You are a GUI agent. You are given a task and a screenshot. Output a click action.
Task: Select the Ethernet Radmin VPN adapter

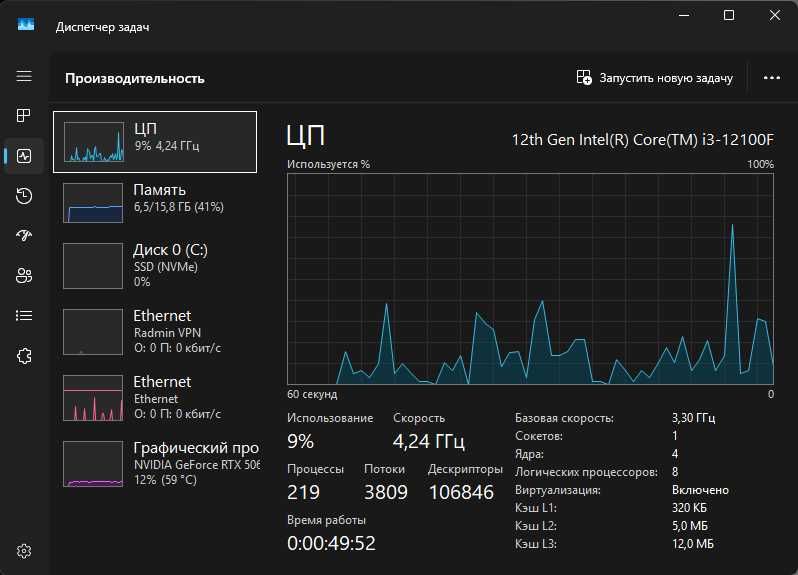point(155,330)
